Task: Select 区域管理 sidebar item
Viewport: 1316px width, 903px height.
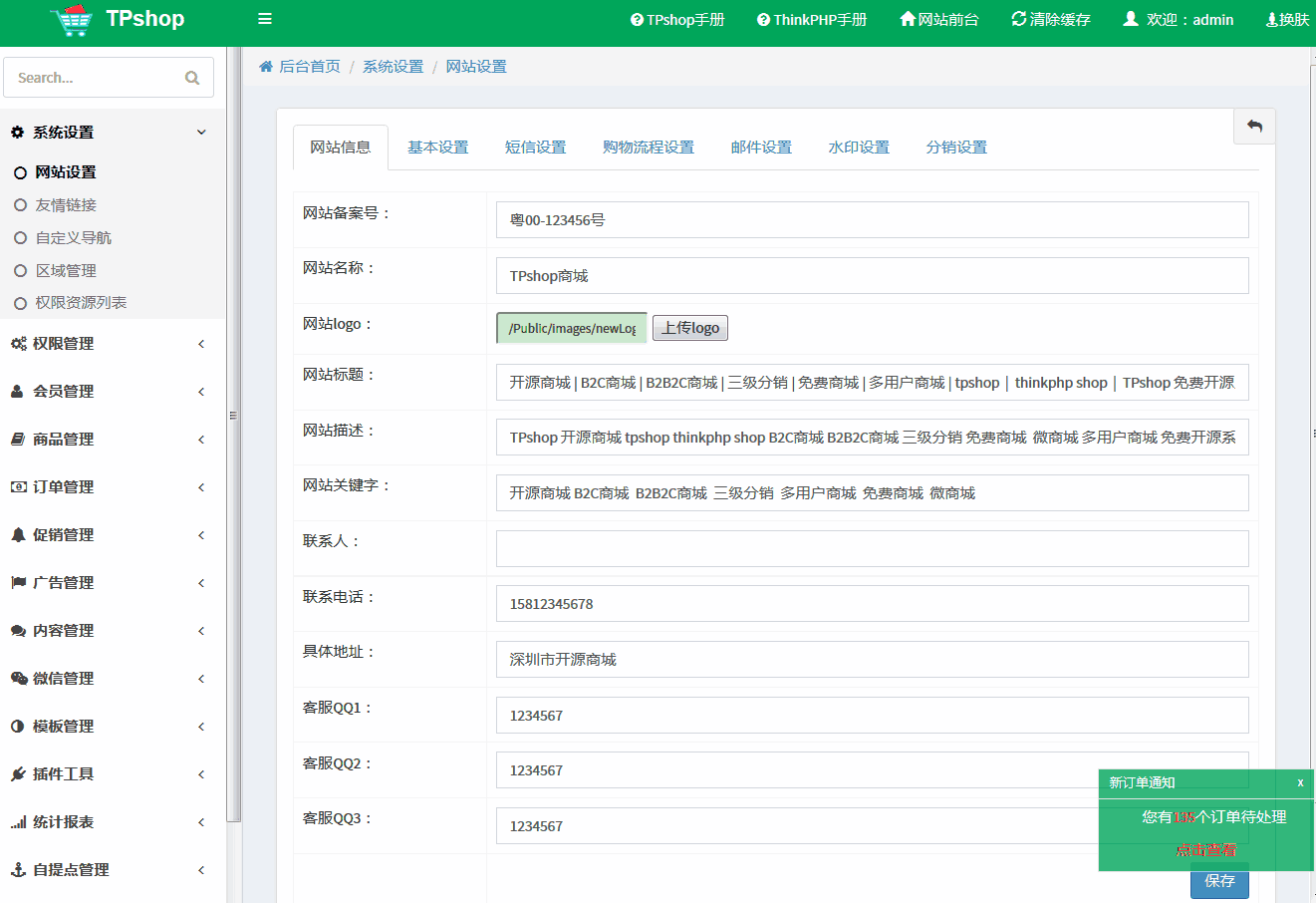Action: tap(66, 271)
